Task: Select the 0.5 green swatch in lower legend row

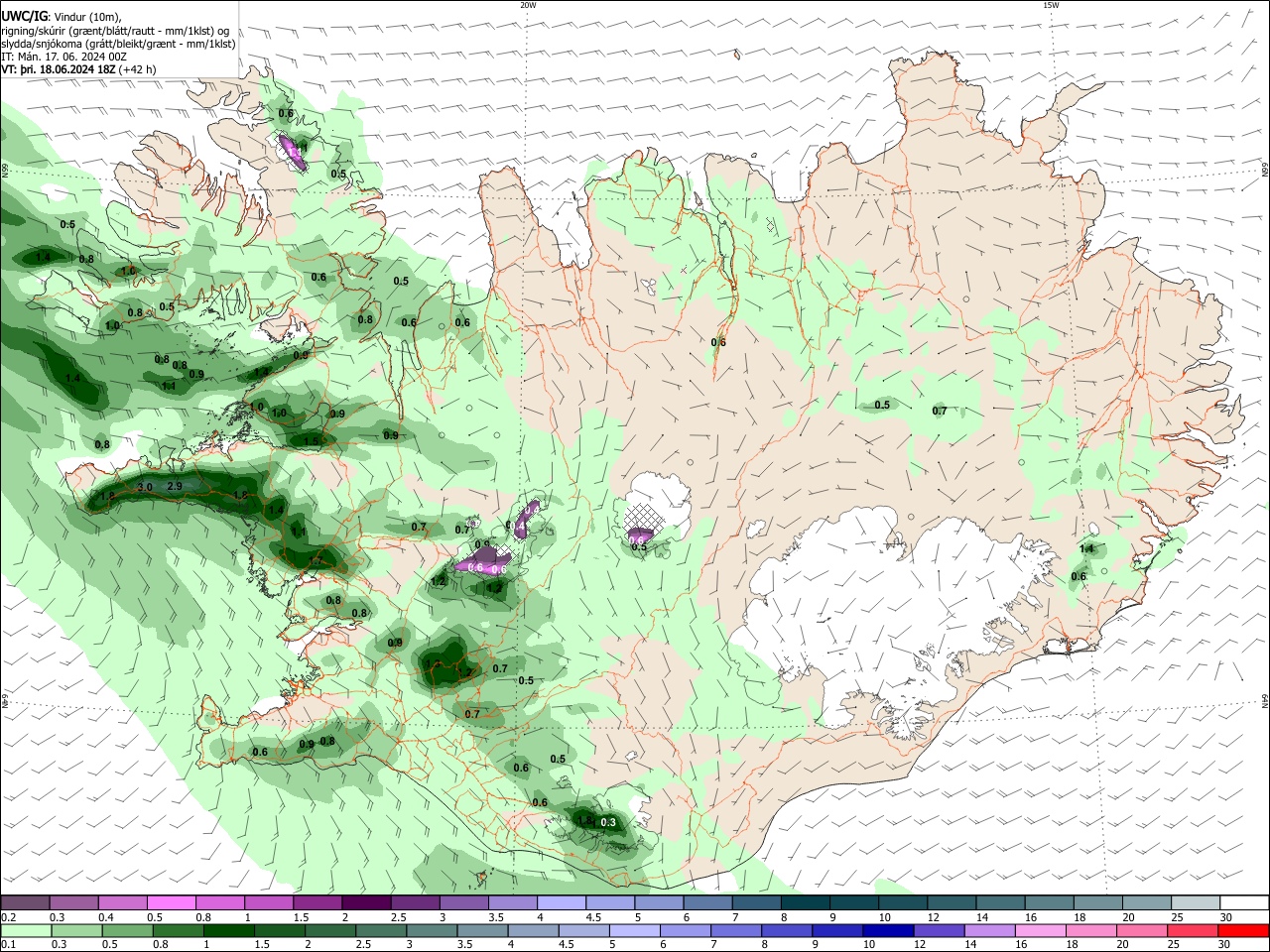Action: 127,930
